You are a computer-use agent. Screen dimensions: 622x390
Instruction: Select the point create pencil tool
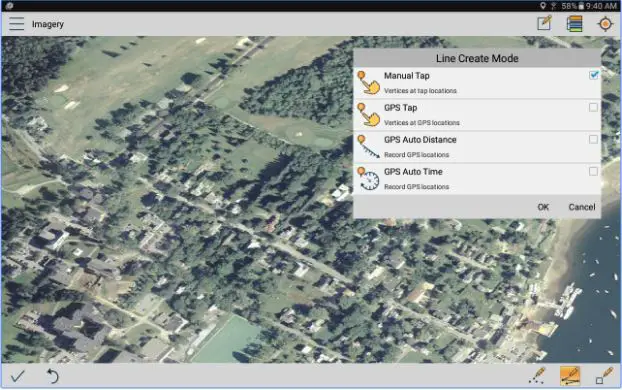tap(537, 375)
